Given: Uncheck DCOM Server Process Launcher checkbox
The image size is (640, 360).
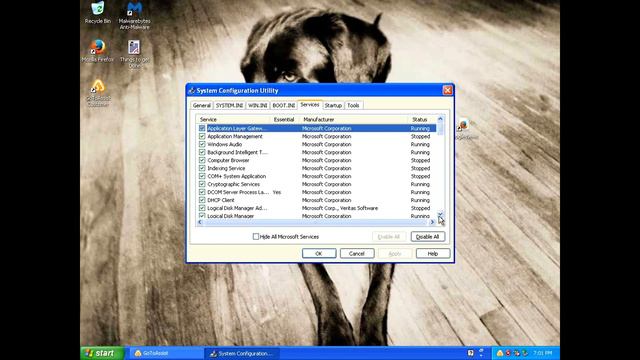Looking at the screenshot, I should 202,192.
